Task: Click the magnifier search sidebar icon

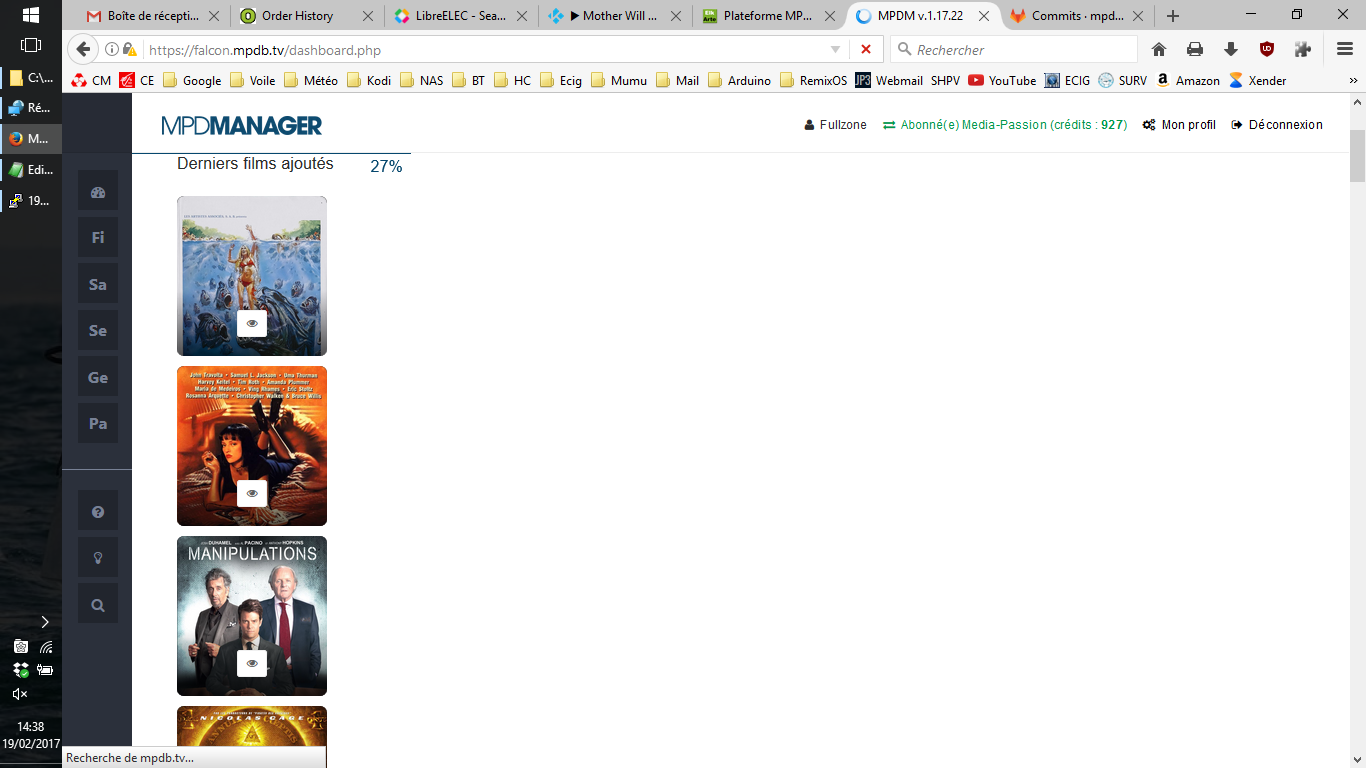Action: (x=98, y=604)
